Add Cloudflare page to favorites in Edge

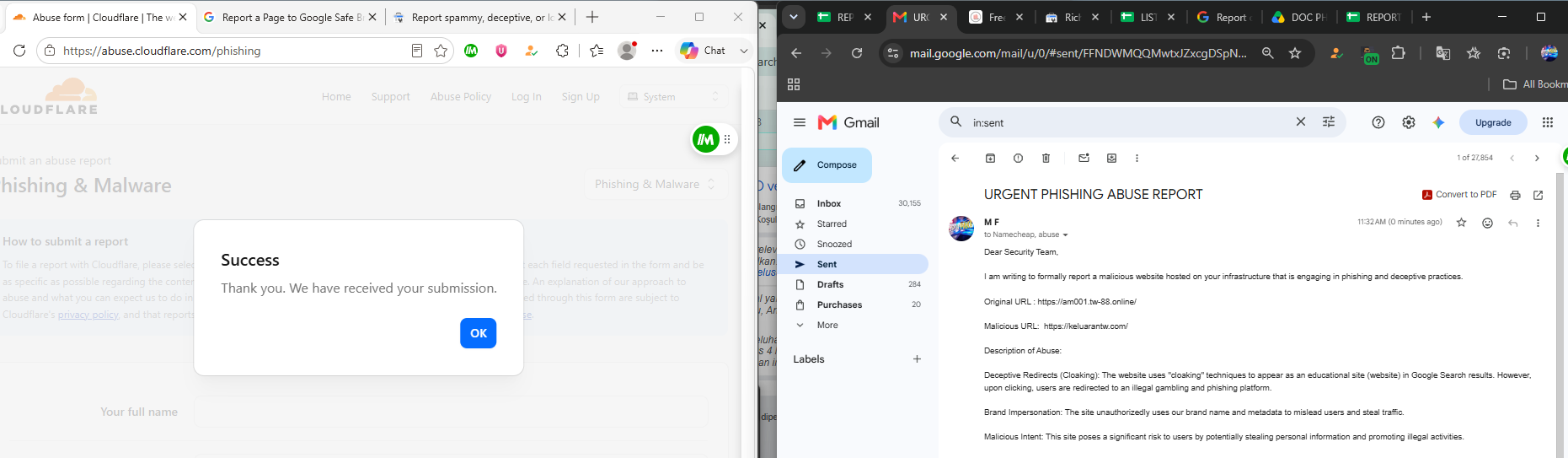point(440,51)
